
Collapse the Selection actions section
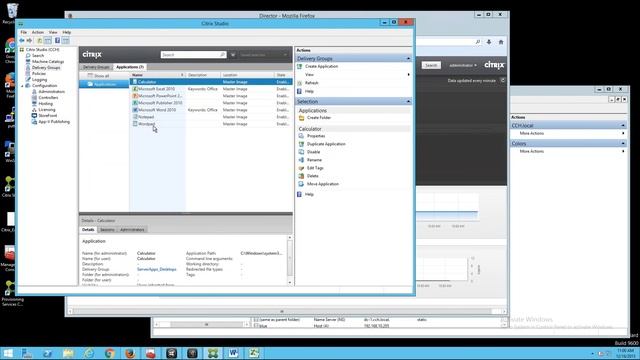(x=408, y=101)
